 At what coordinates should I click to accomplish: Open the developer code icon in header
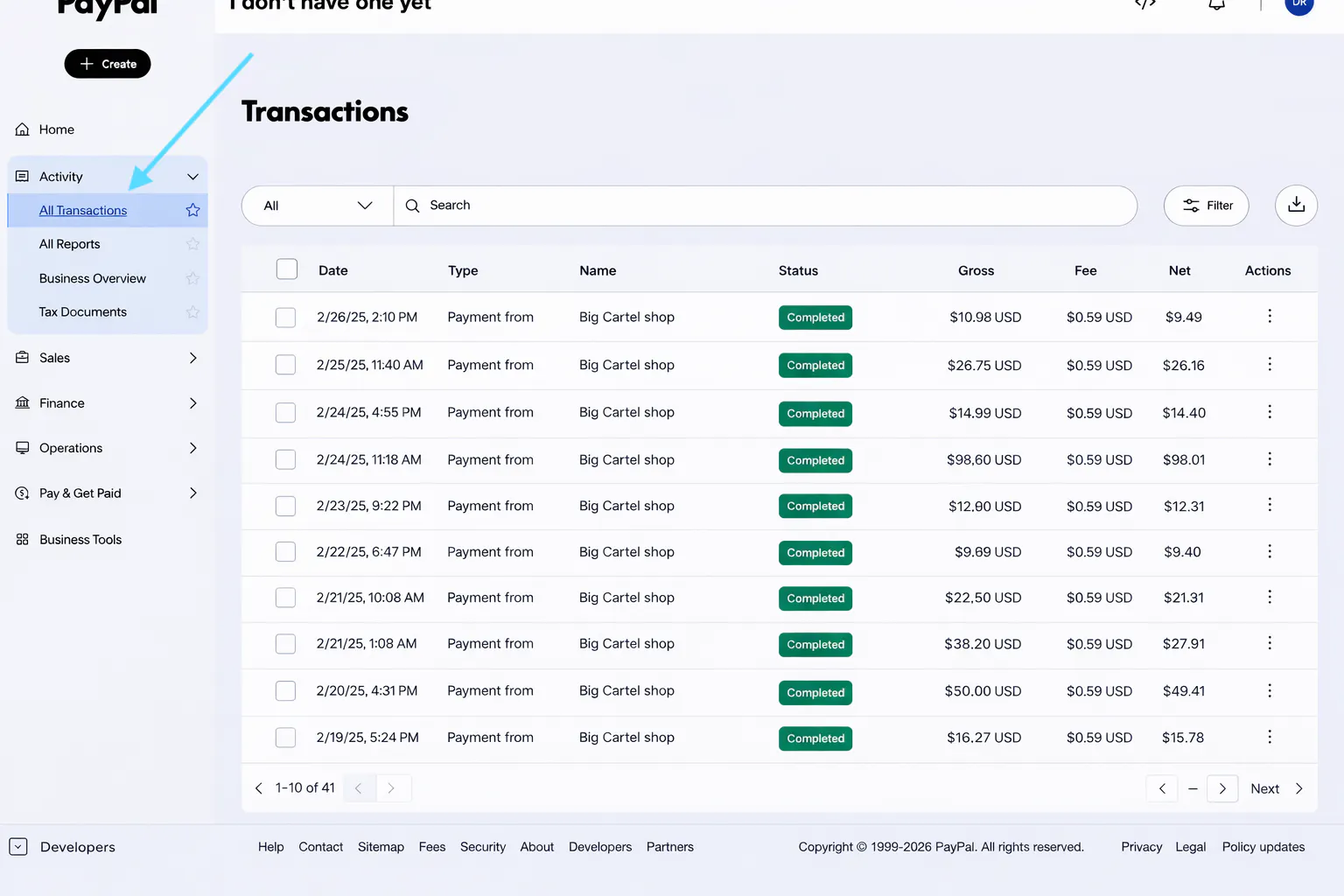pyautogui.click(x=1145, y=5)
